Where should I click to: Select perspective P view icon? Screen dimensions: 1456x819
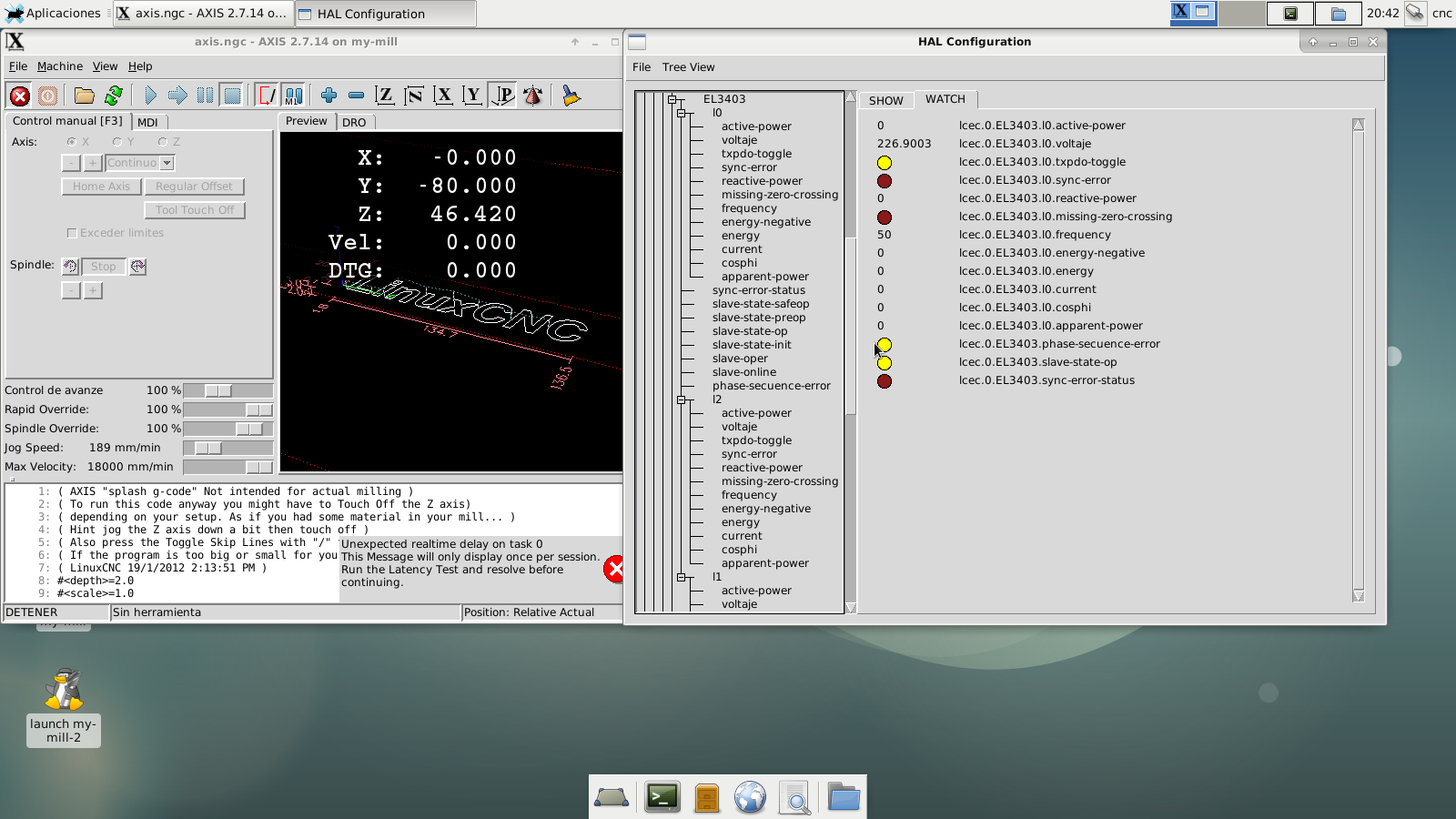(502, 96)
